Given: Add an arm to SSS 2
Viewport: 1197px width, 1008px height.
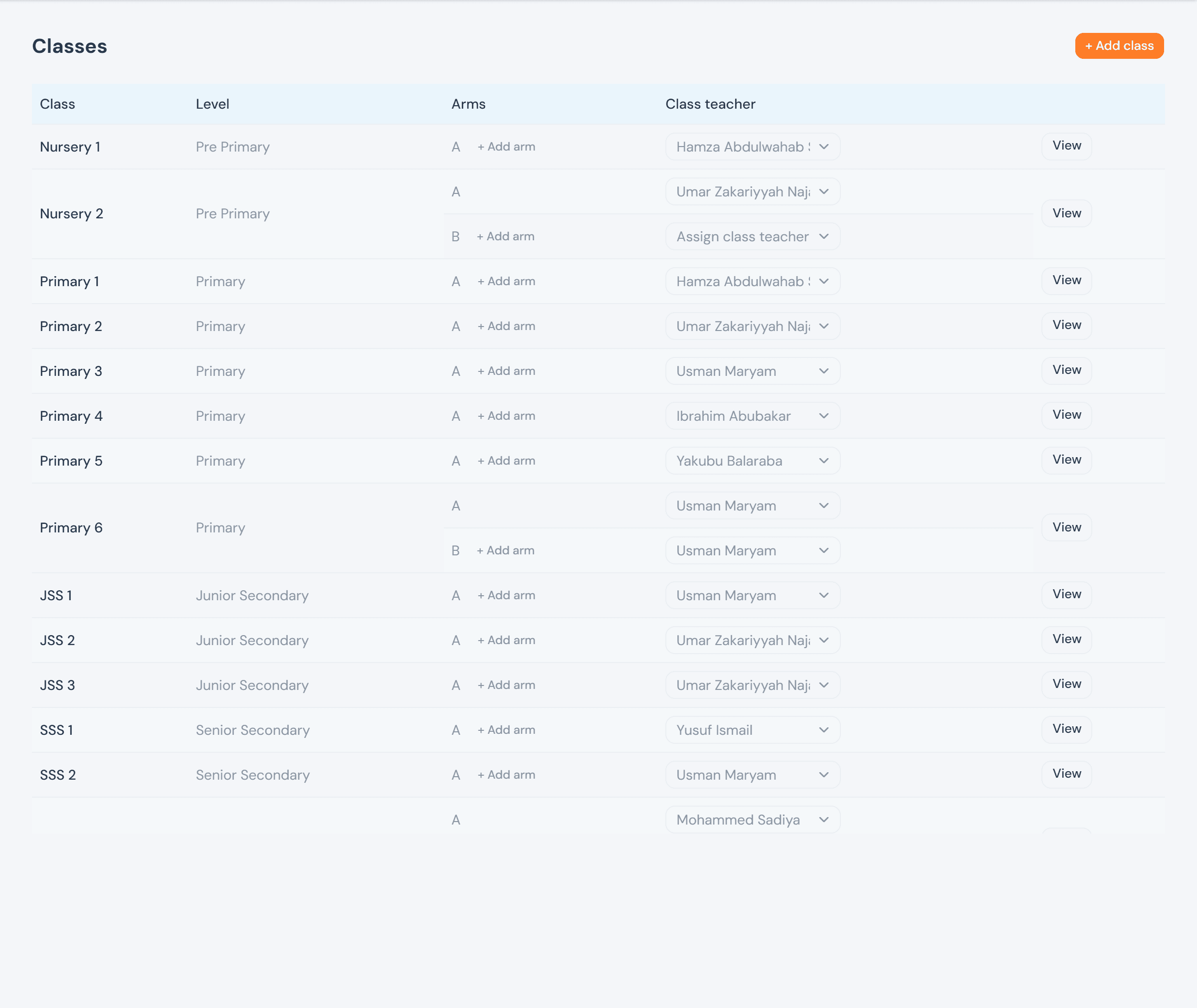Looking at the screenshot, I should (506, 775).
